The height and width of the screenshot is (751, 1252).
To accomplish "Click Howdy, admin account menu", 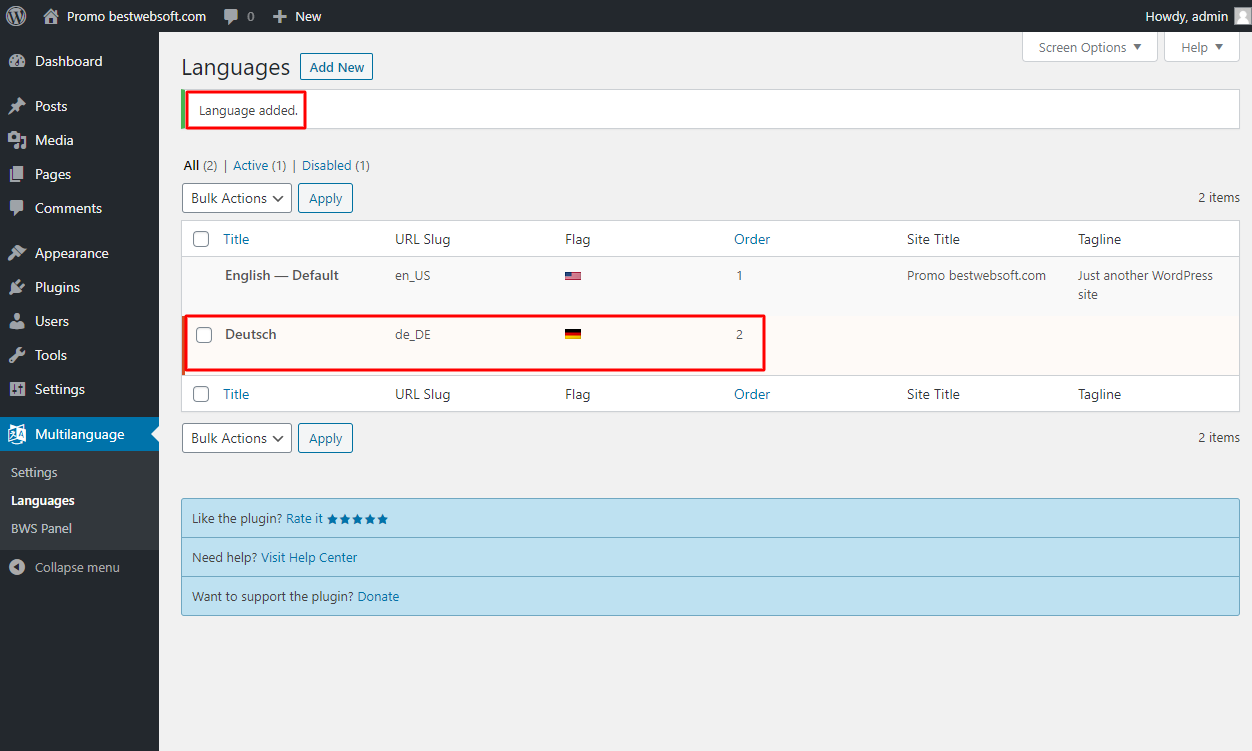I will (x=1186, y=16).
